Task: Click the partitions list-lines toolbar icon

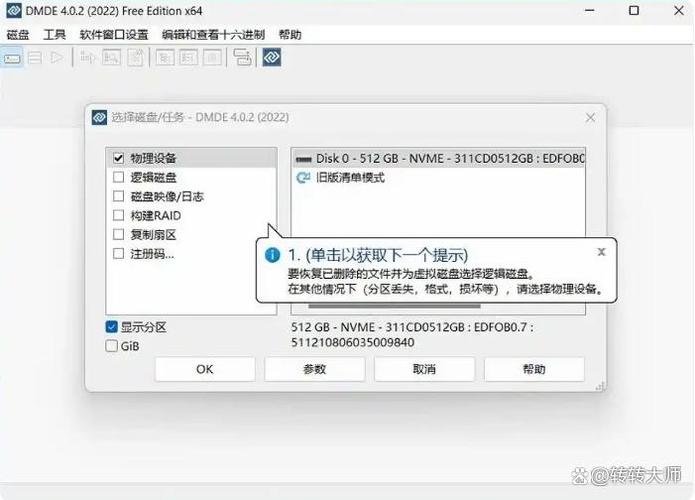Action: pyautogui.click(x=35, y=58)
